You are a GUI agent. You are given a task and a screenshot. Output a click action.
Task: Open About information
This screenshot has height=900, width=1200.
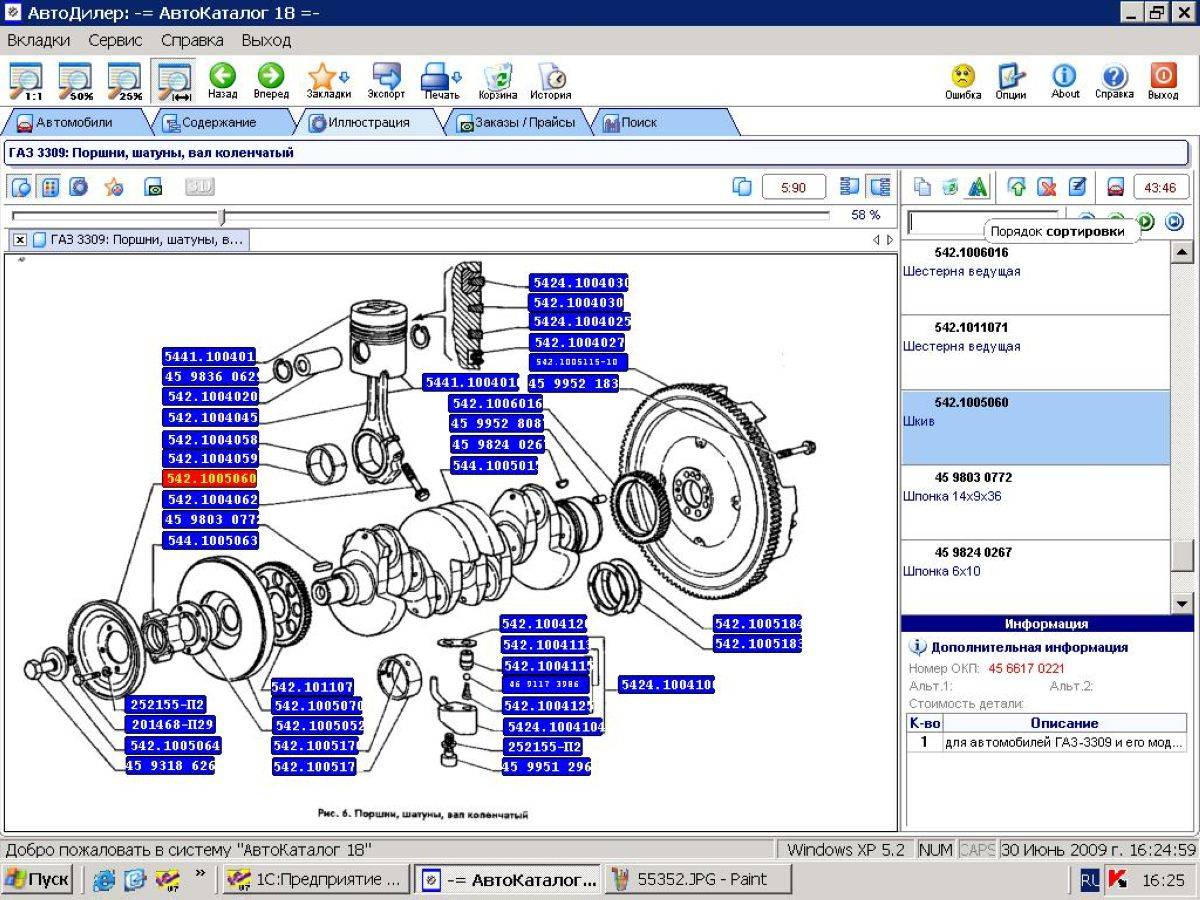(x=1065, y=81)
